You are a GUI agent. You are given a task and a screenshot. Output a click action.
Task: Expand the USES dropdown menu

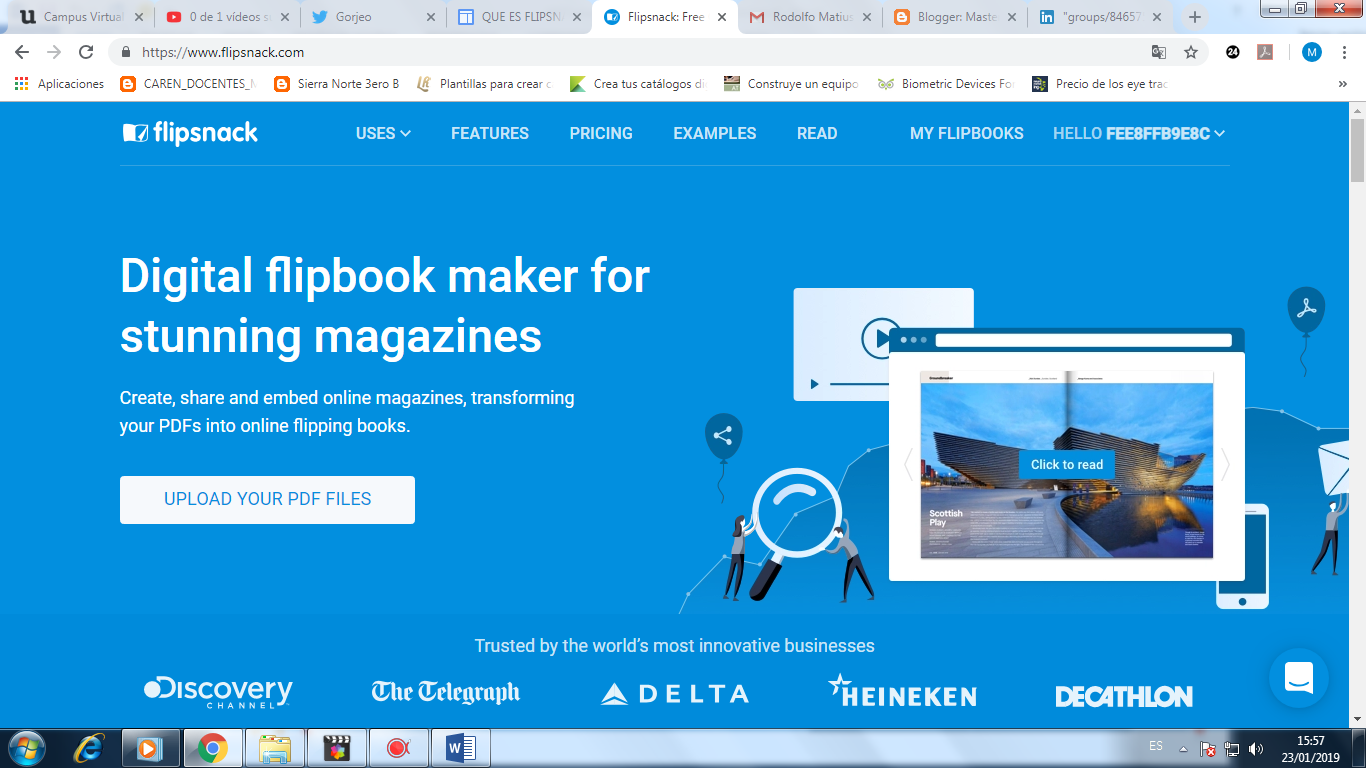(382, 132)
